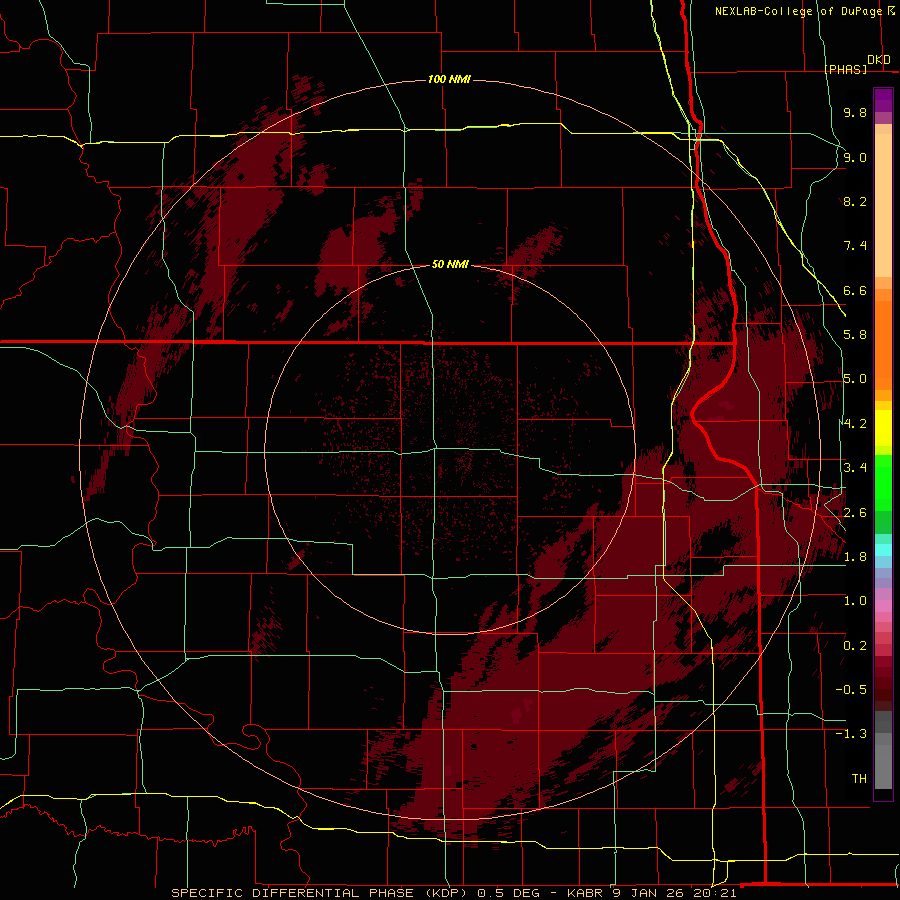
Task: Click the KABR radar site identifier
Action: [x=585, y=893]
